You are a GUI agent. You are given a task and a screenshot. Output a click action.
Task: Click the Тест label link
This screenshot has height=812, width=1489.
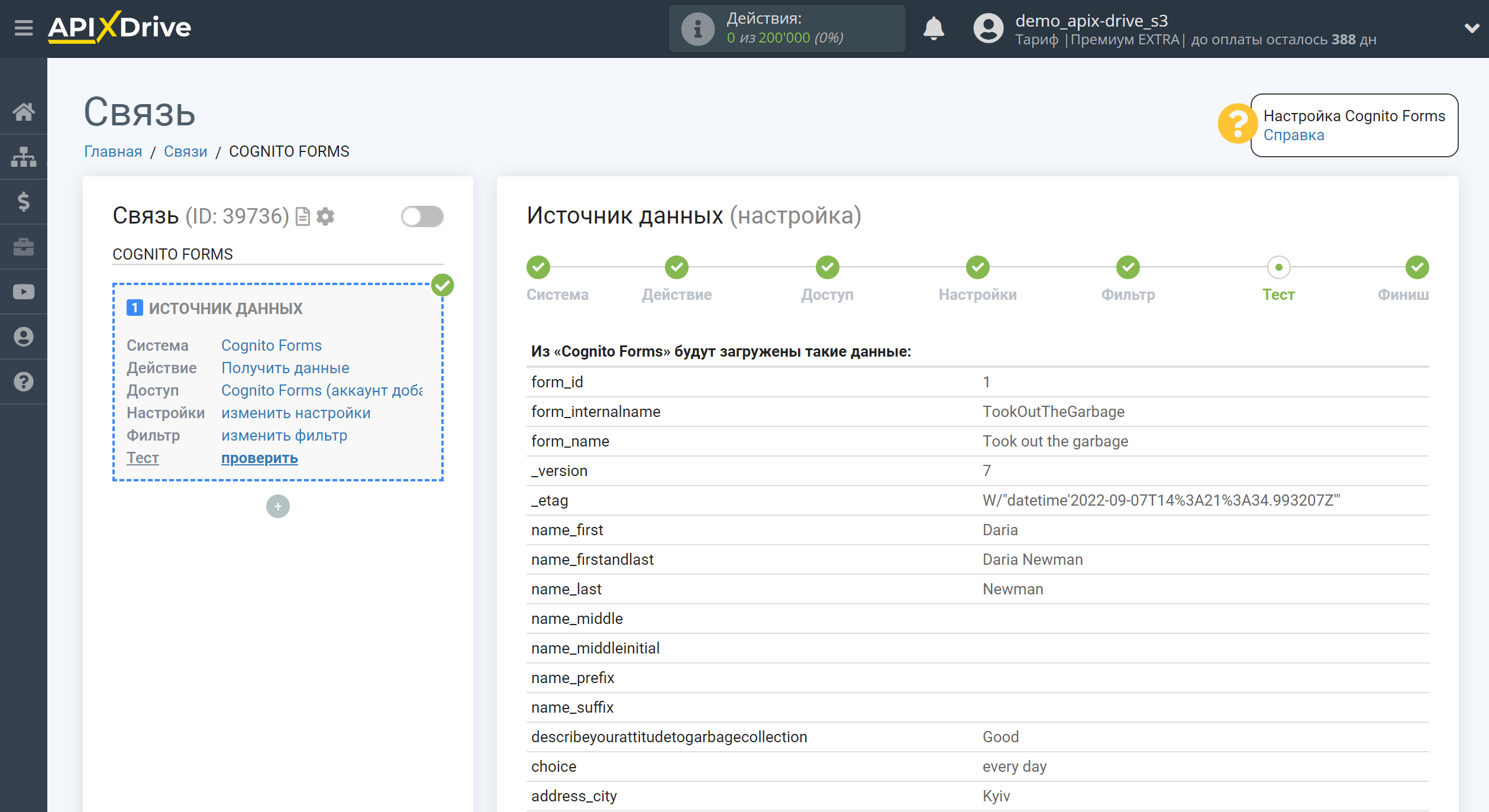coord(143,458)
